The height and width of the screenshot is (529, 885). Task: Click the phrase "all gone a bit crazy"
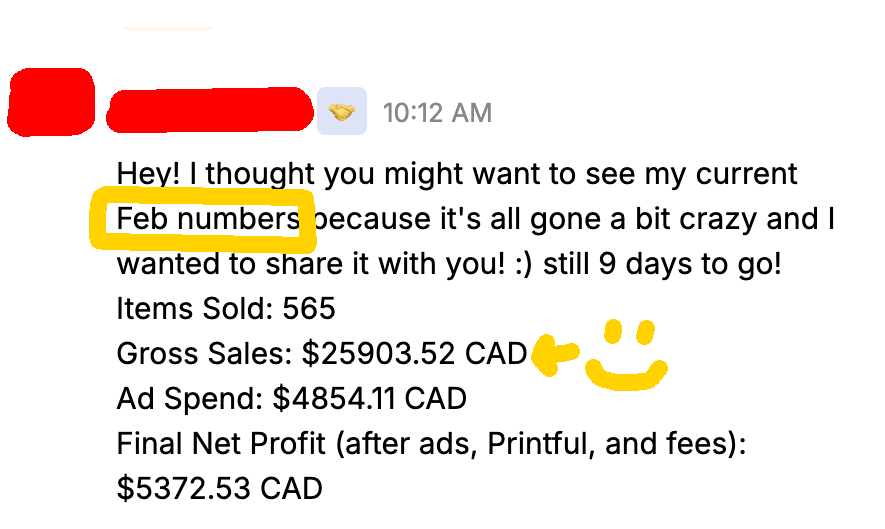[x=621, y=219]
